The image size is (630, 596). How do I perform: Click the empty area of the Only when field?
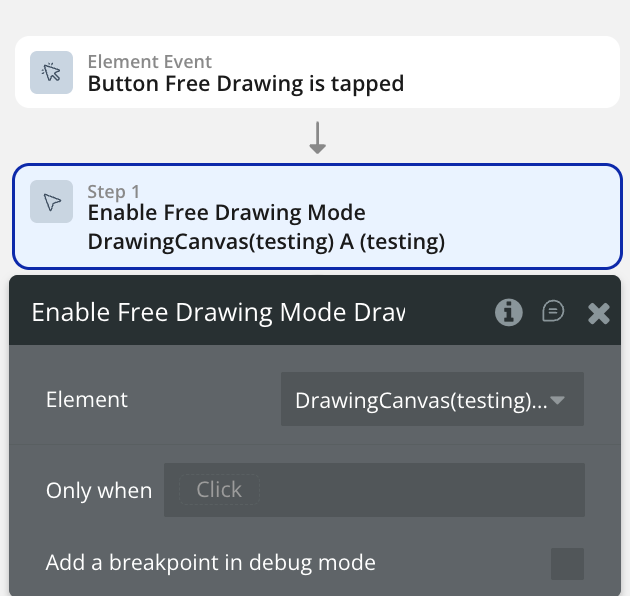click(x=420, y=490)
